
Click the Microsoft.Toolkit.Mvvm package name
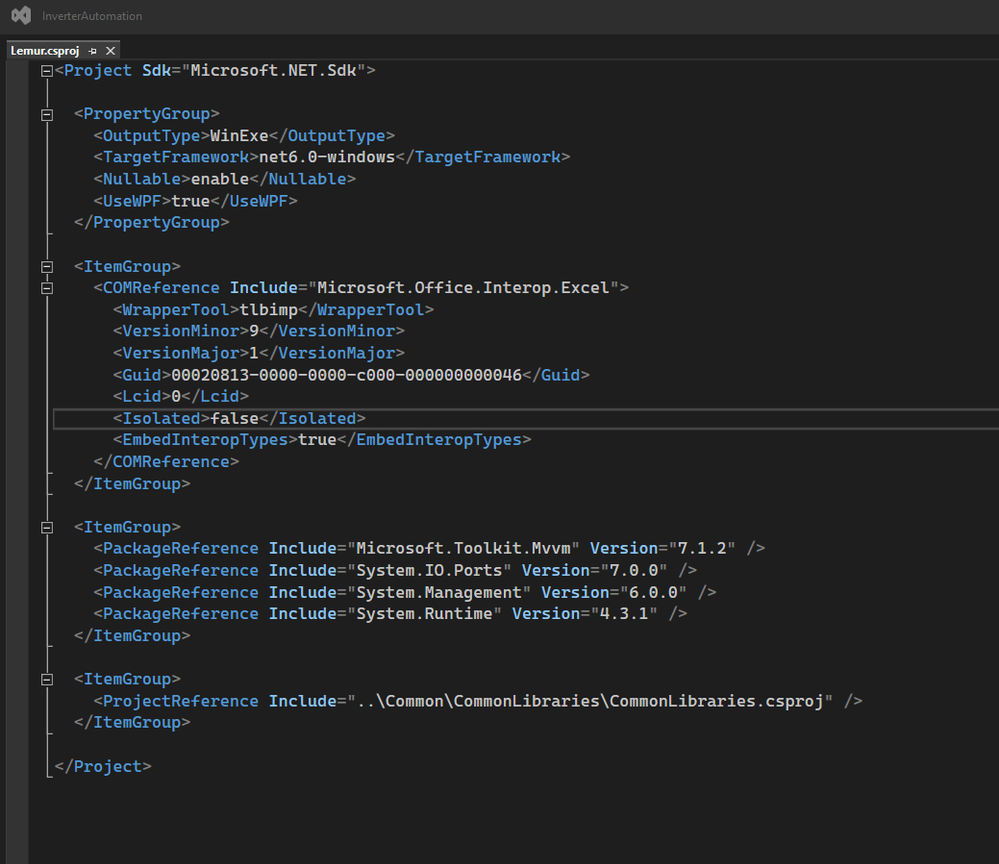click(463, 549)
